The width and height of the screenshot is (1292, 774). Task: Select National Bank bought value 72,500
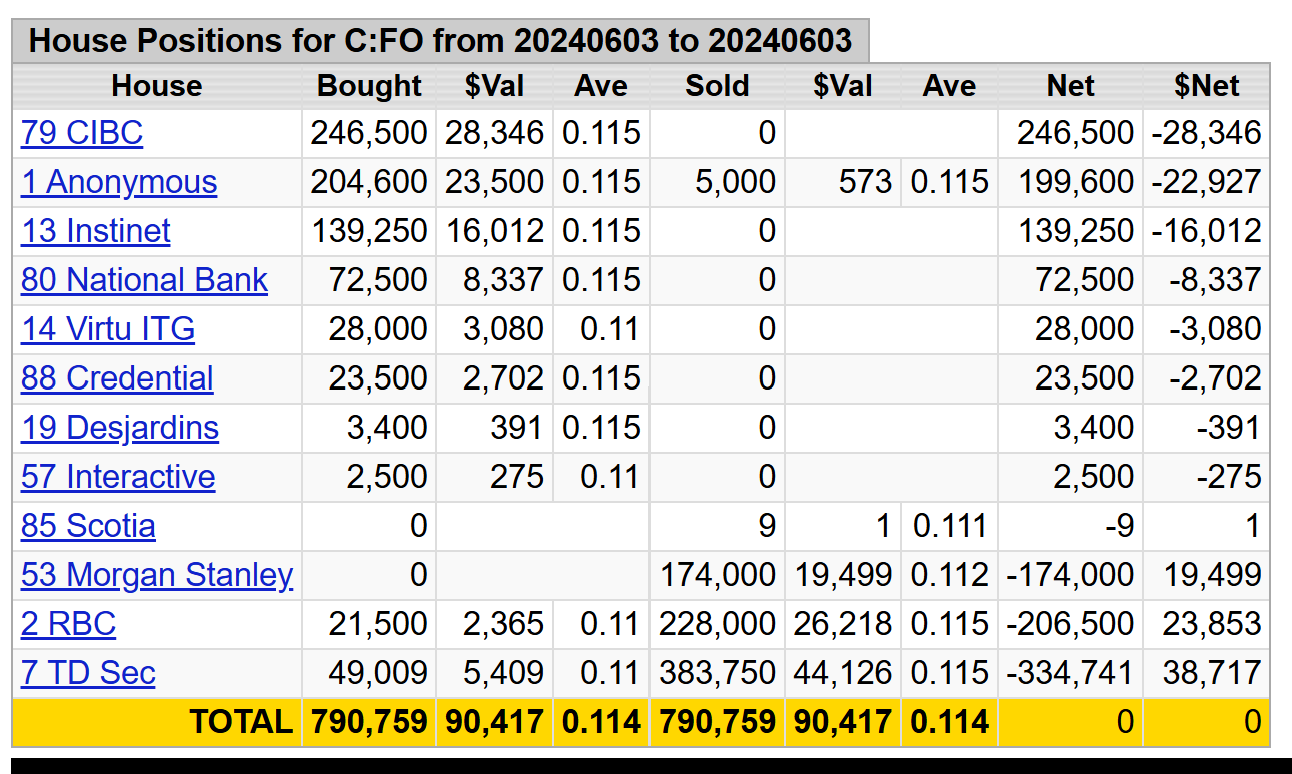pos(378,280)
